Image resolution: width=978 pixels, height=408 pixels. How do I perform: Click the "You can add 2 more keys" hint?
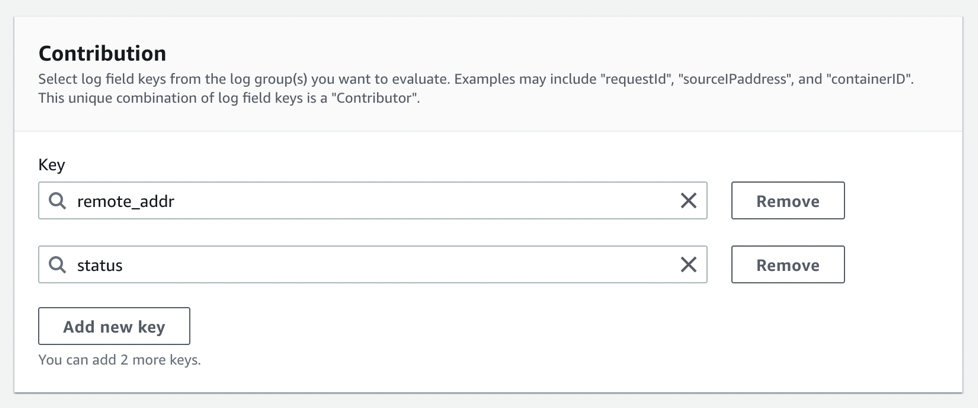click(119, 359)
